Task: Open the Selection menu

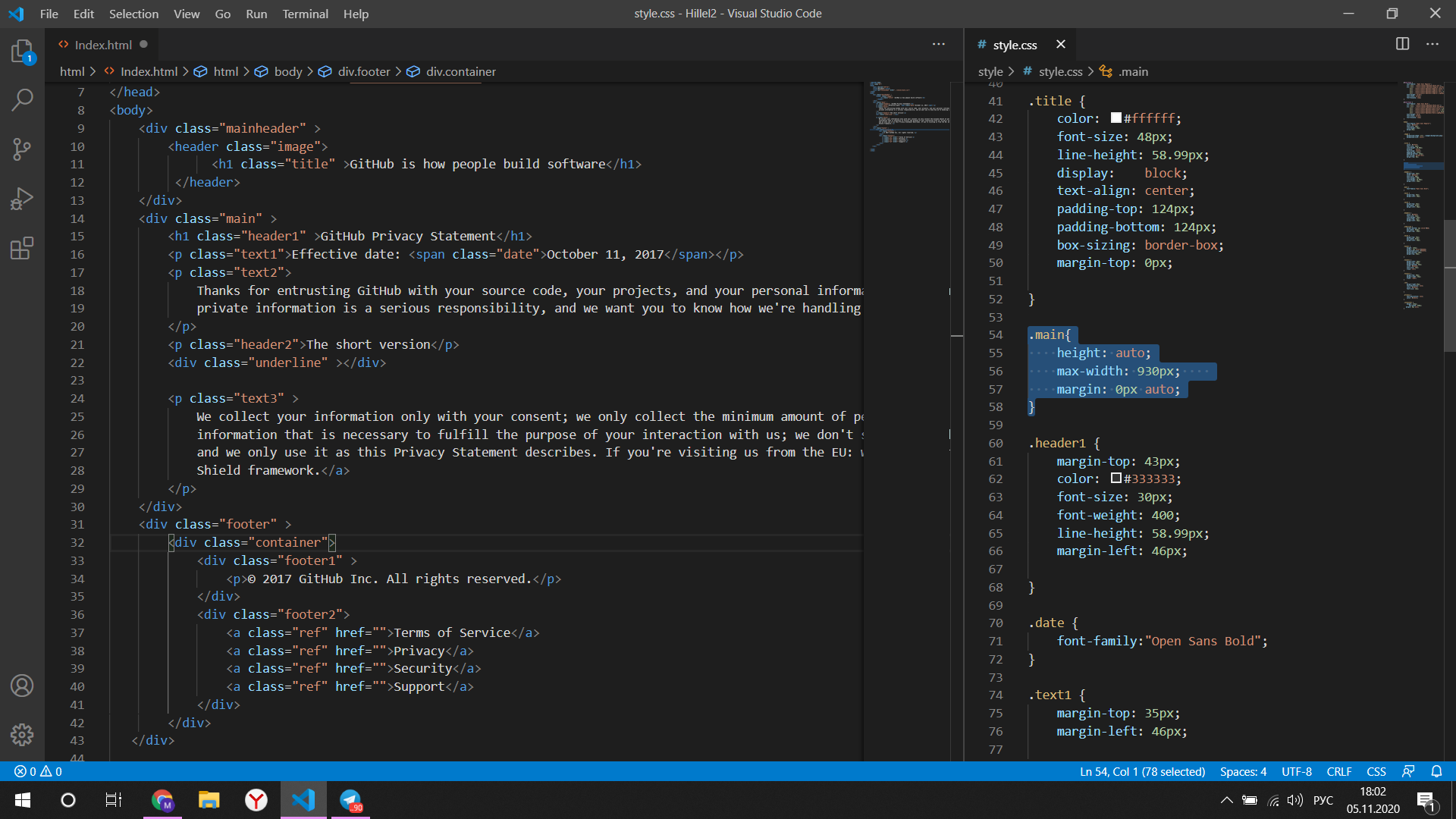Action: click(133, 14)
